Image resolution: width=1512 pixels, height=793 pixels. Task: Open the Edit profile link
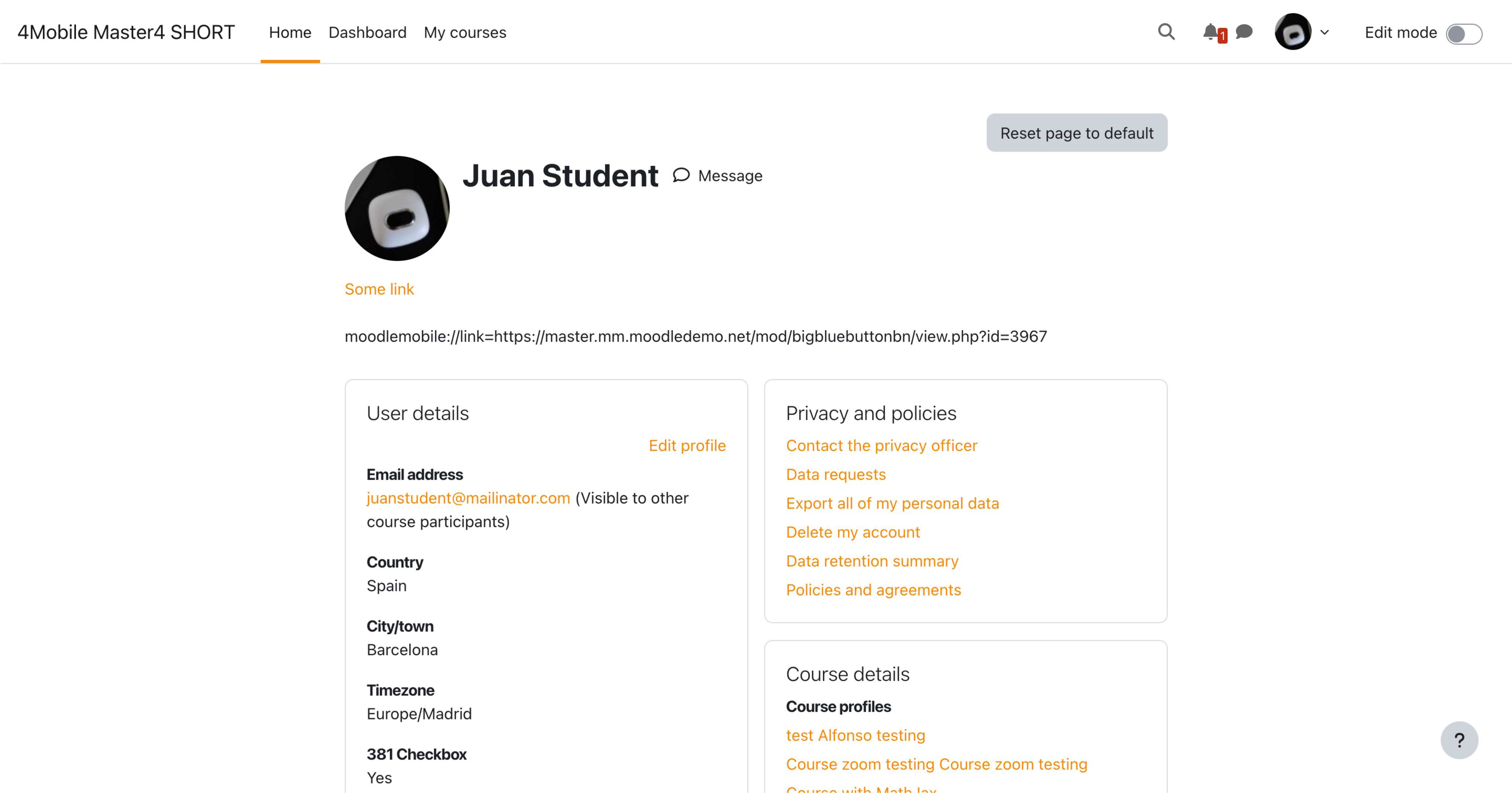click(687, 446)
